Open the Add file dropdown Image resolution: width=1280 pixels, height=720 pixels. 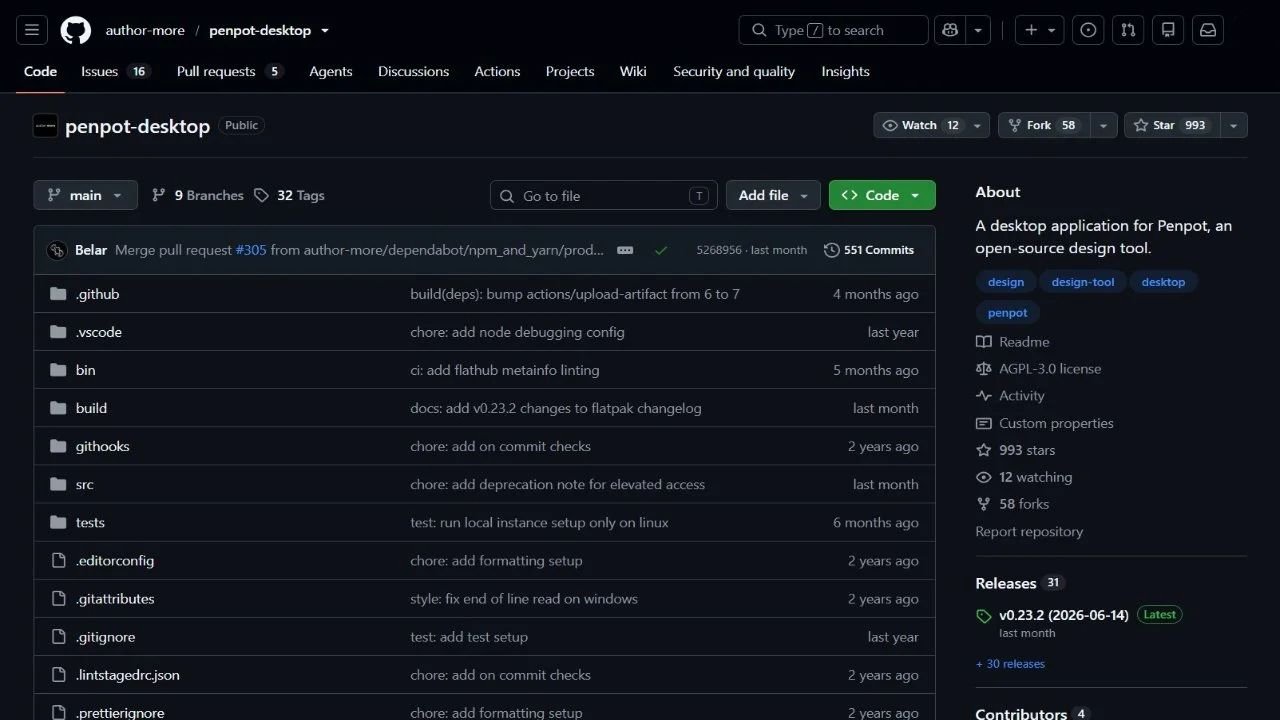coord(773,195)
